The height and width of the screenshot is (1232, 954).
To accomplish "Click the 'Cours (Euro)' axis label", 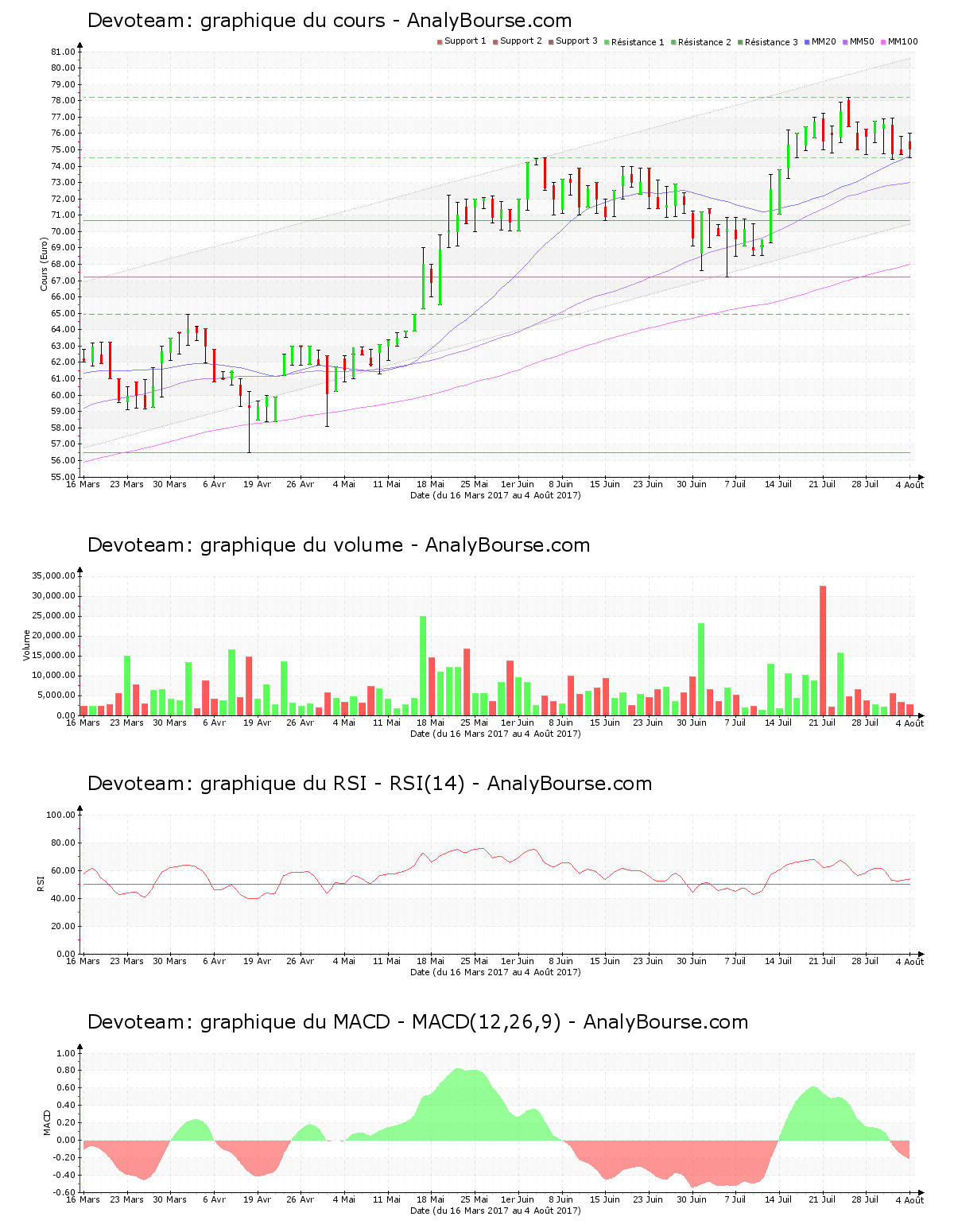I will pos(45,264).
